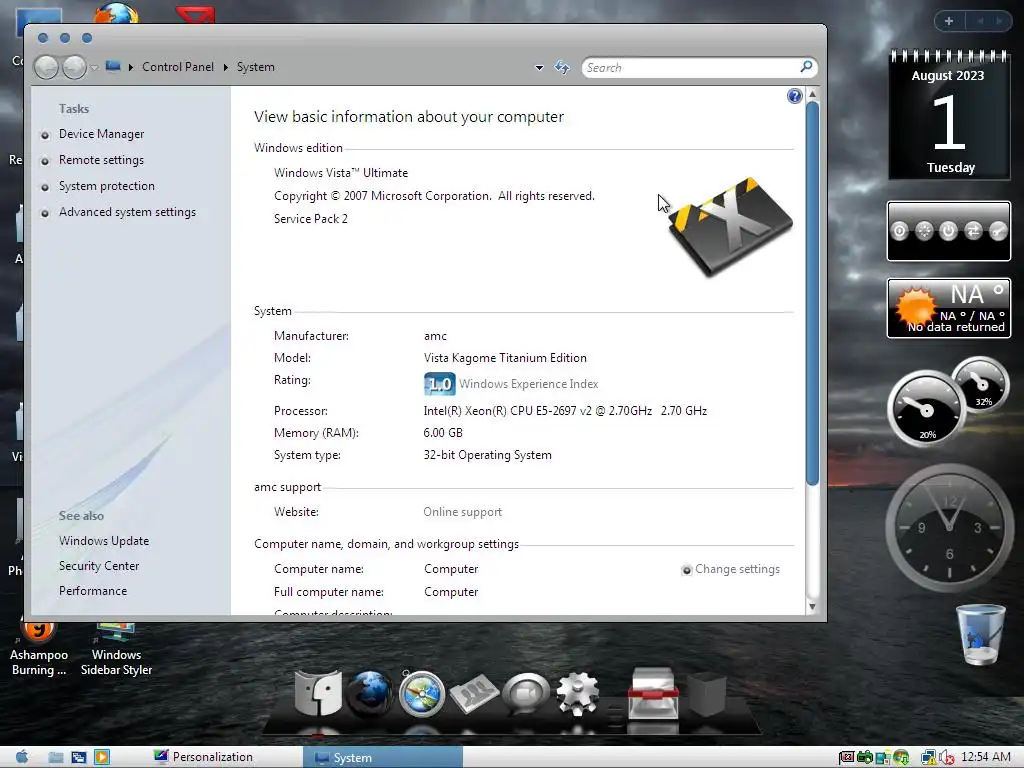Viewport: 1024px width, 768px height.
Task: Open System protection
Action: (x=106, y=186)
